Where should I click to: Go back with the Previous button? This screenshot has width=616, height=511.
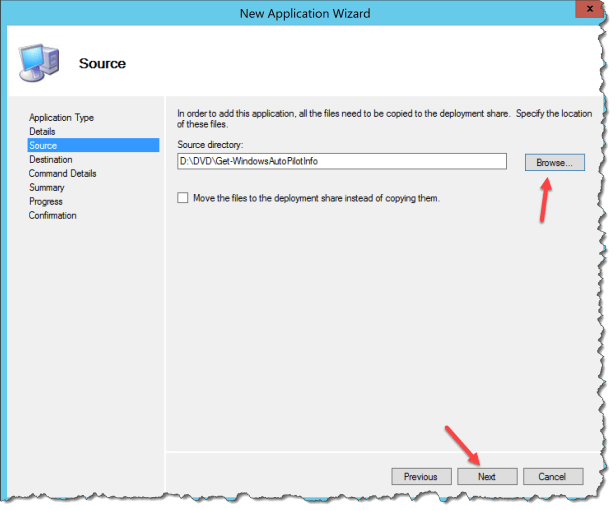tap(421, 477)
